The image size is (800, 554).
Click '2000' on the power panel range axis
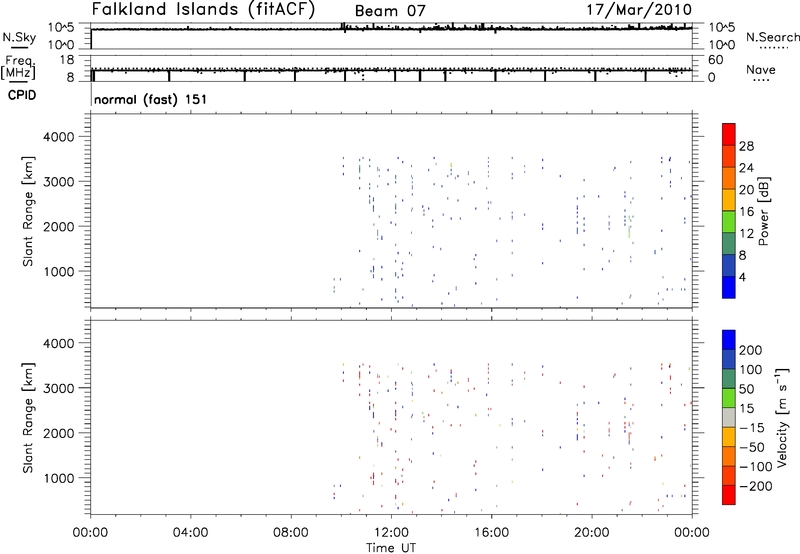tap(59, 226)
